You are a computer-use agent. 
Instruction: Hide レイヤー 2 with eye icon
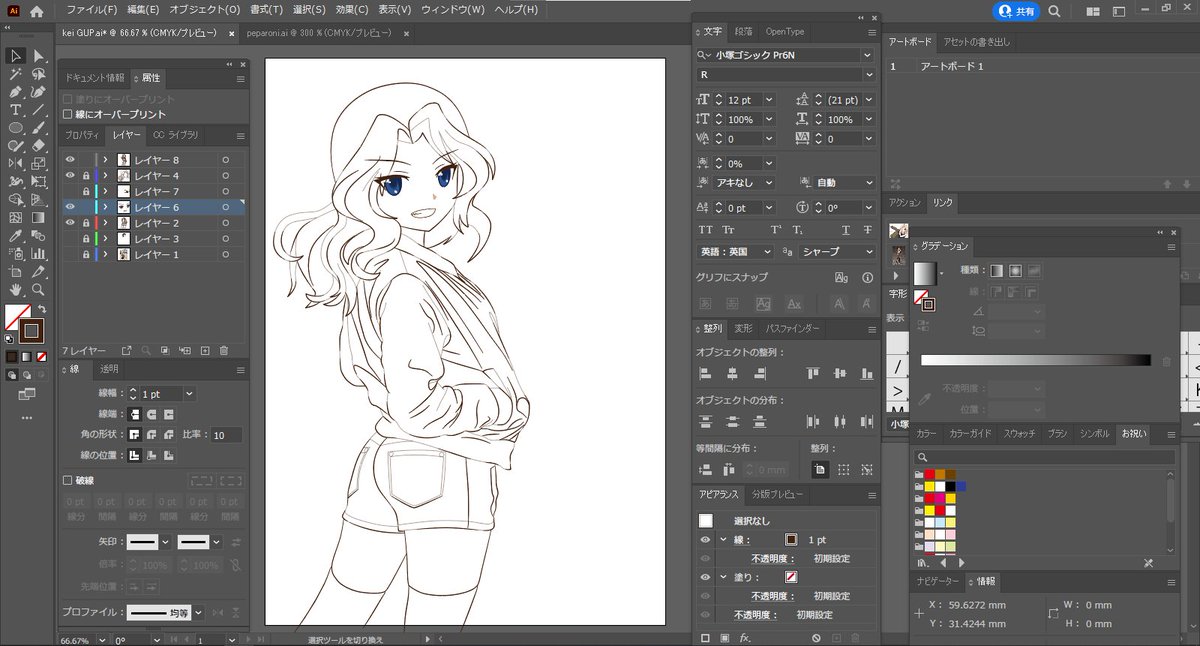(x=70, y=223)
